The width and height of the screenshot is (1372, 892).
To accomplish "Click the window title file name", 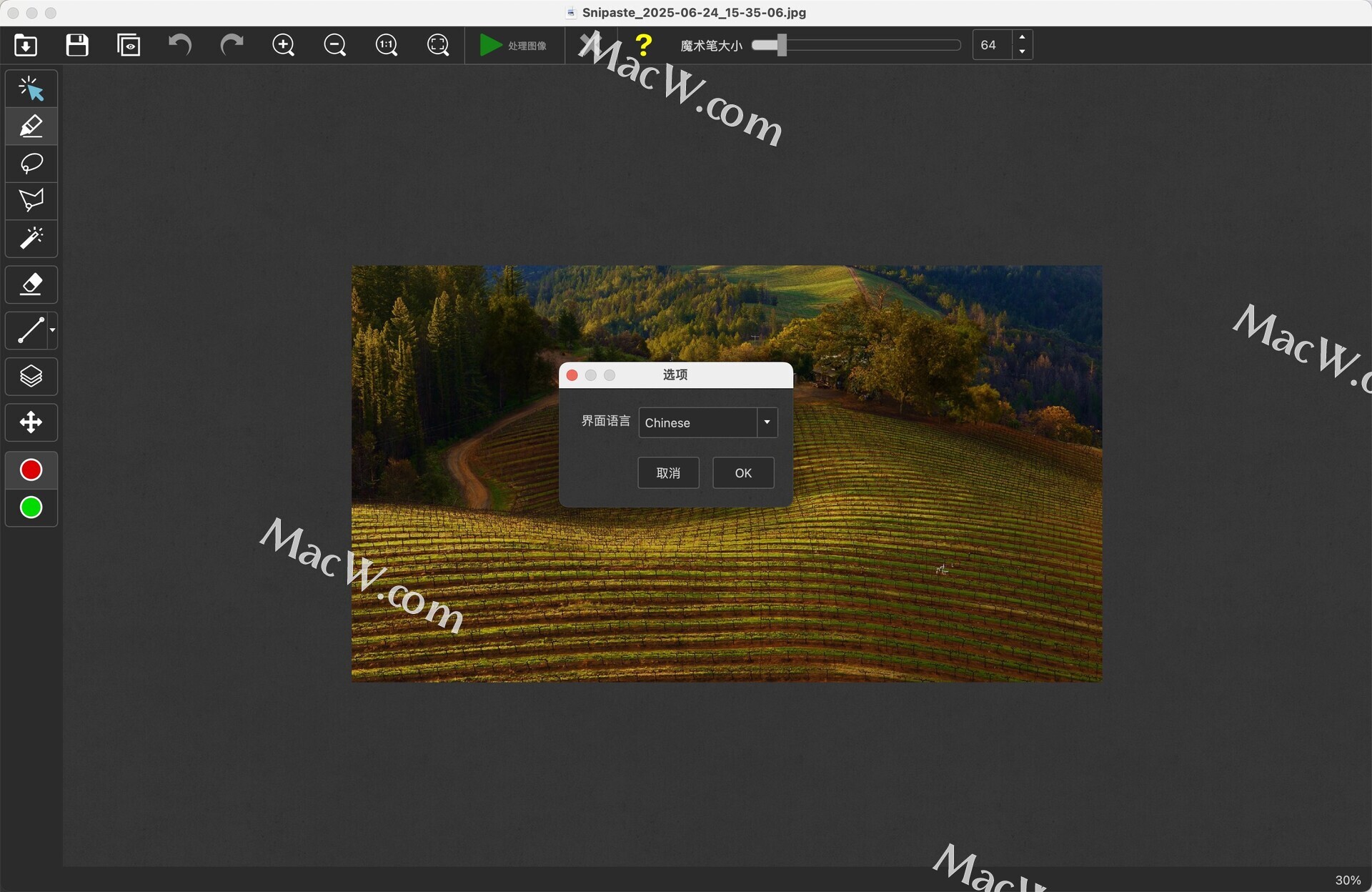I will pyautogui.click(x=694, y=12).
